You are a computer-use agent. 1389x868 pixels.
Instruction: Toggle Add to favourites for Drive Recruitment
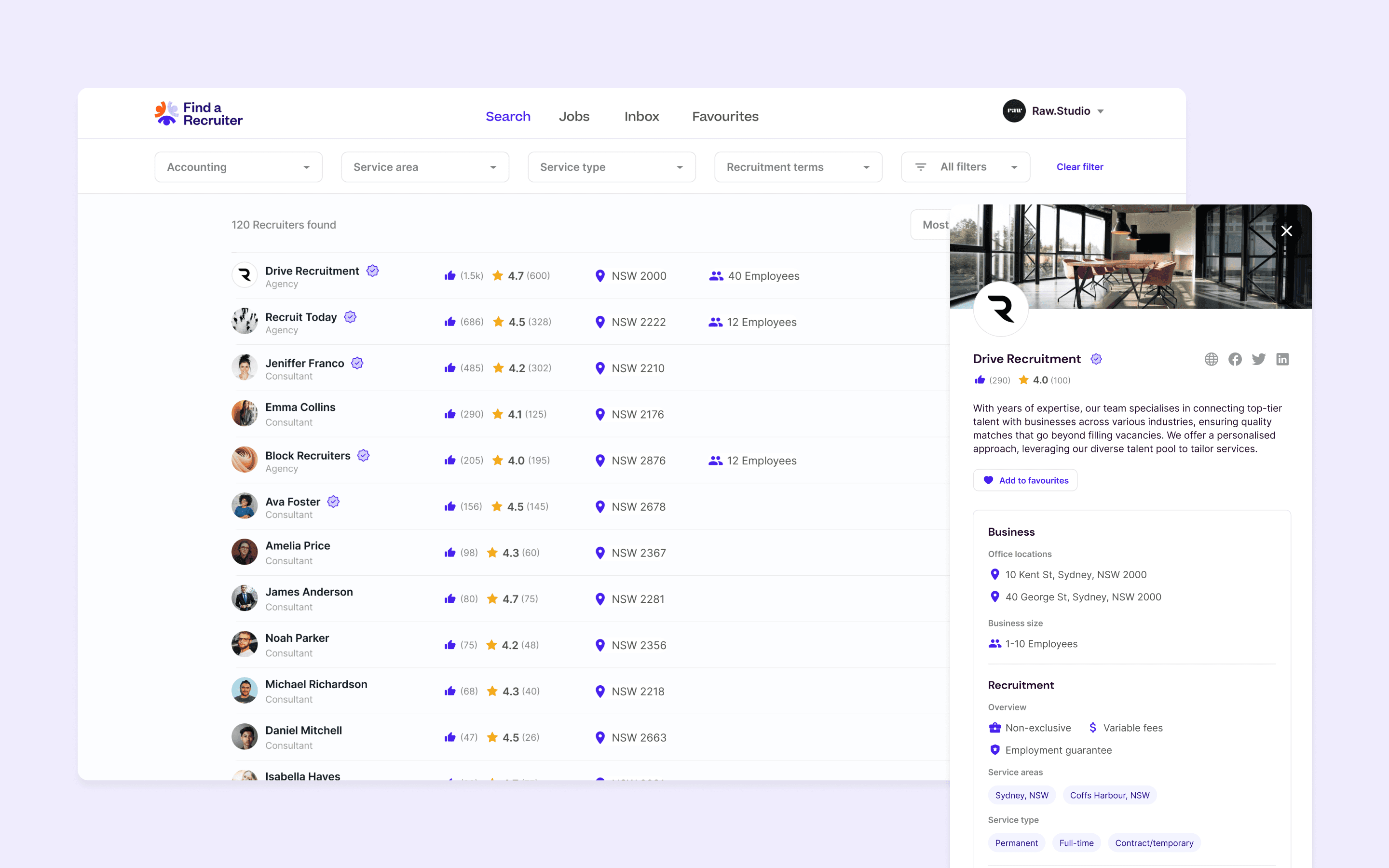[x=1025, y=480]
